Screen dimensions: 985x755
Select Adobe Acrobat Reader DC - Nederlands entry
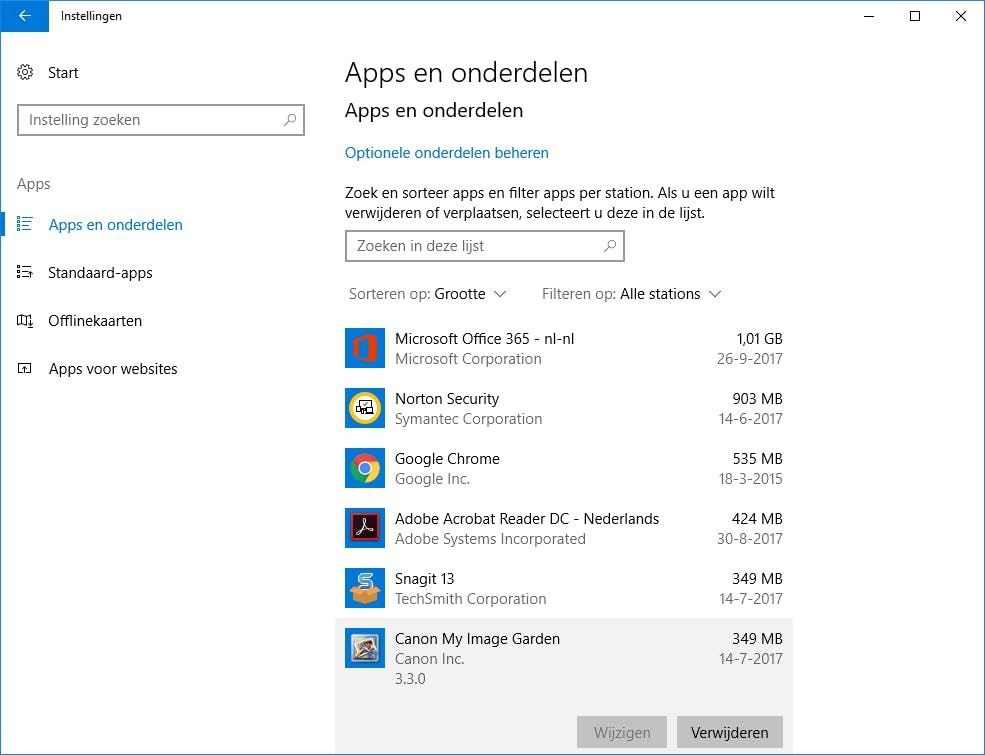click(x=564, y=528)
